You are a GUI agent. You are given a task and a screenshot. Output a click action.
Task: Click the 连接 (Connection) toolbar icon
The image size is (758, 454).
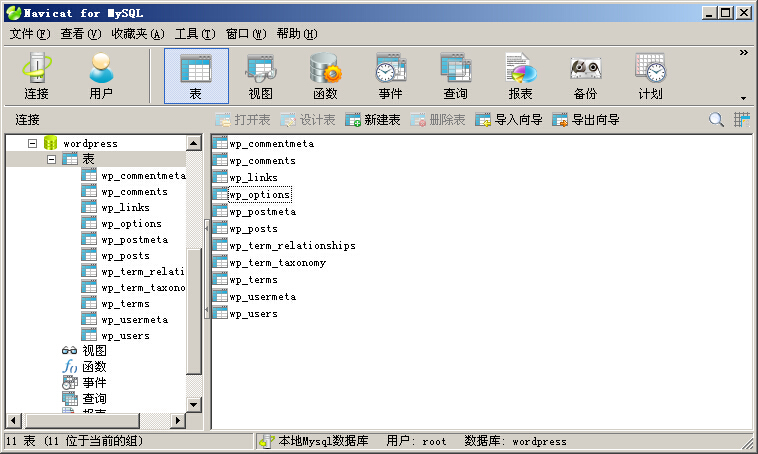(37, 76)
